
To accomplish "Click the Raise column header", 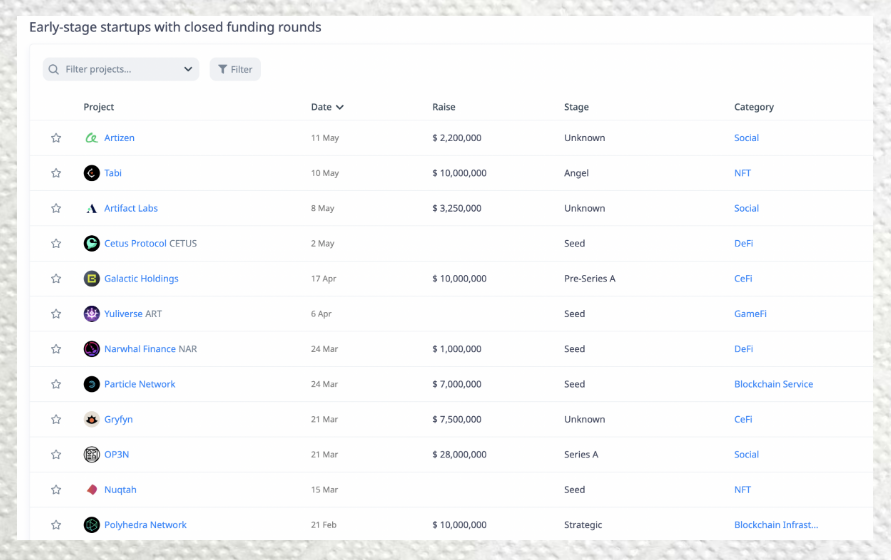I will (444, 107).
